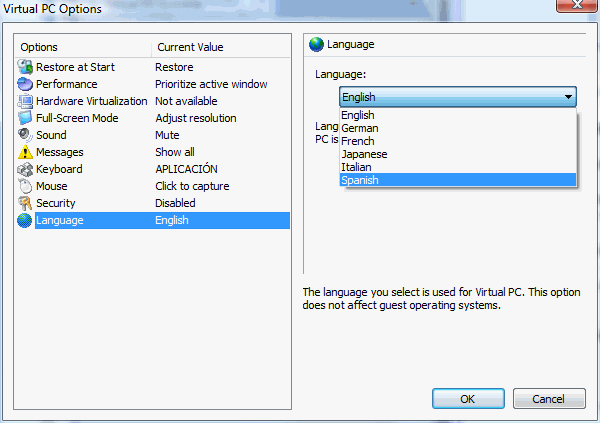600x423 pixels.
Task: Click the Mouse option icon
Action: [25, 186]
